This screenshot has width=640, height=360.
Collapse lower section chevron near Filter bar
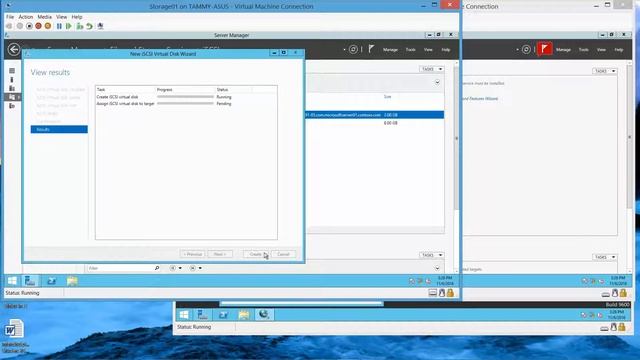(x=437, y=268)
